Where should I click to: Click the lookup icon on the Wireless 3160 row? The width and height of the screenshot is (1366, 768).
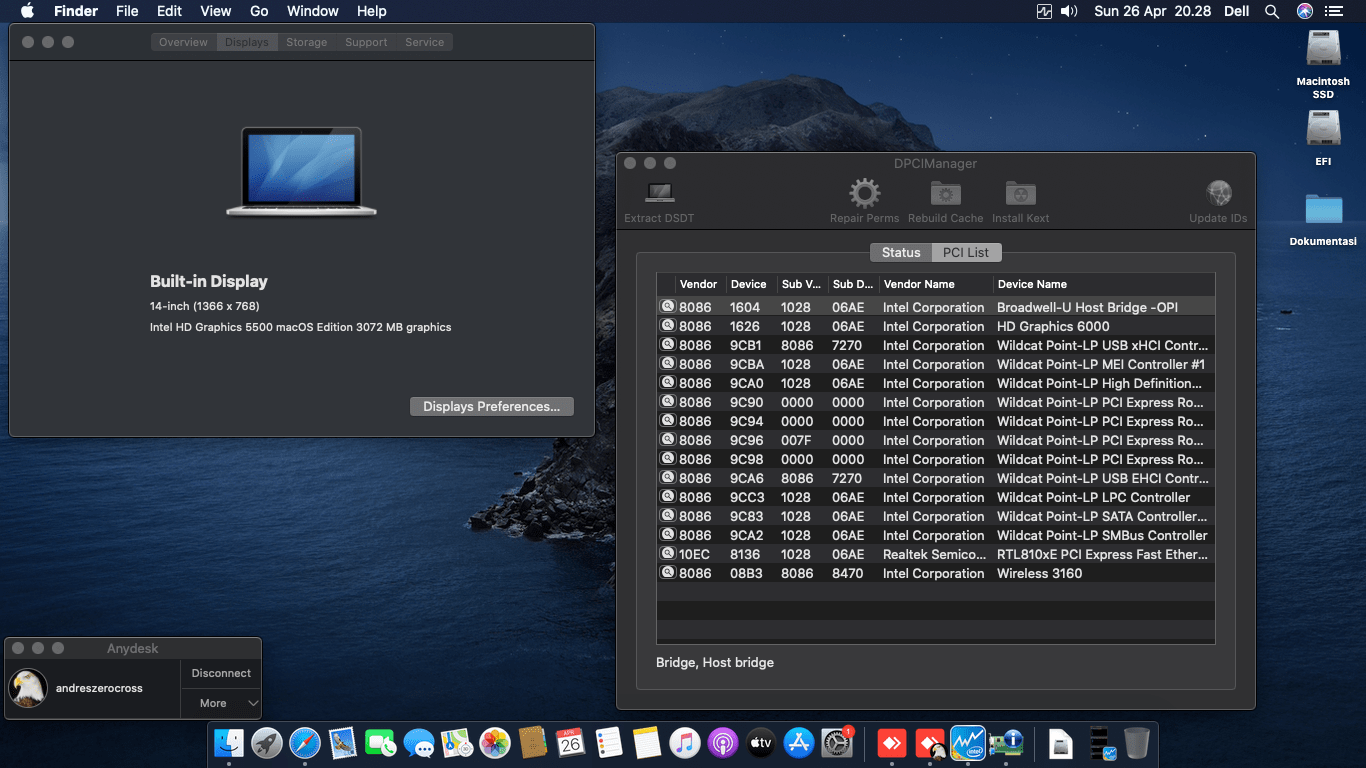[667, 573]
